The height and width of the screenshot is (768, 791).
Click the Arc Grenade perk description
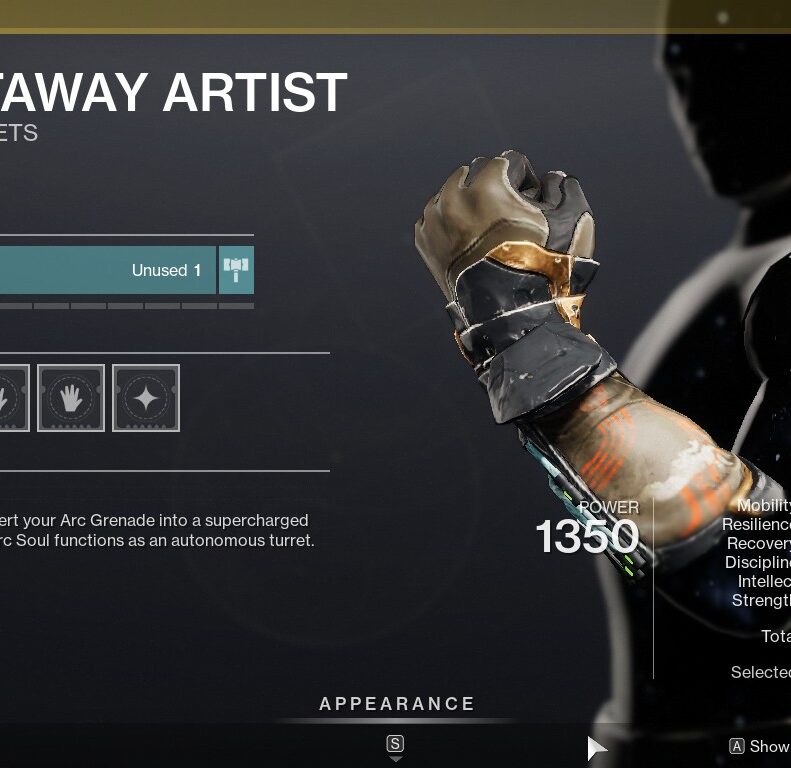(157, 530)
